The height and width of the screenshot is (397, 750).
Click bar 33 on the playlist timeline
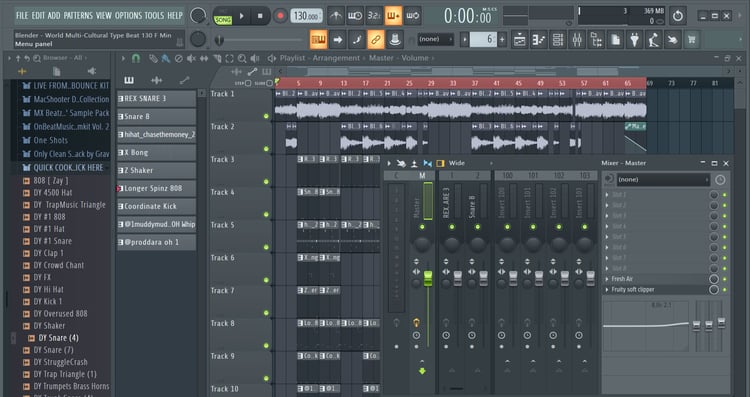coord(452,83)
